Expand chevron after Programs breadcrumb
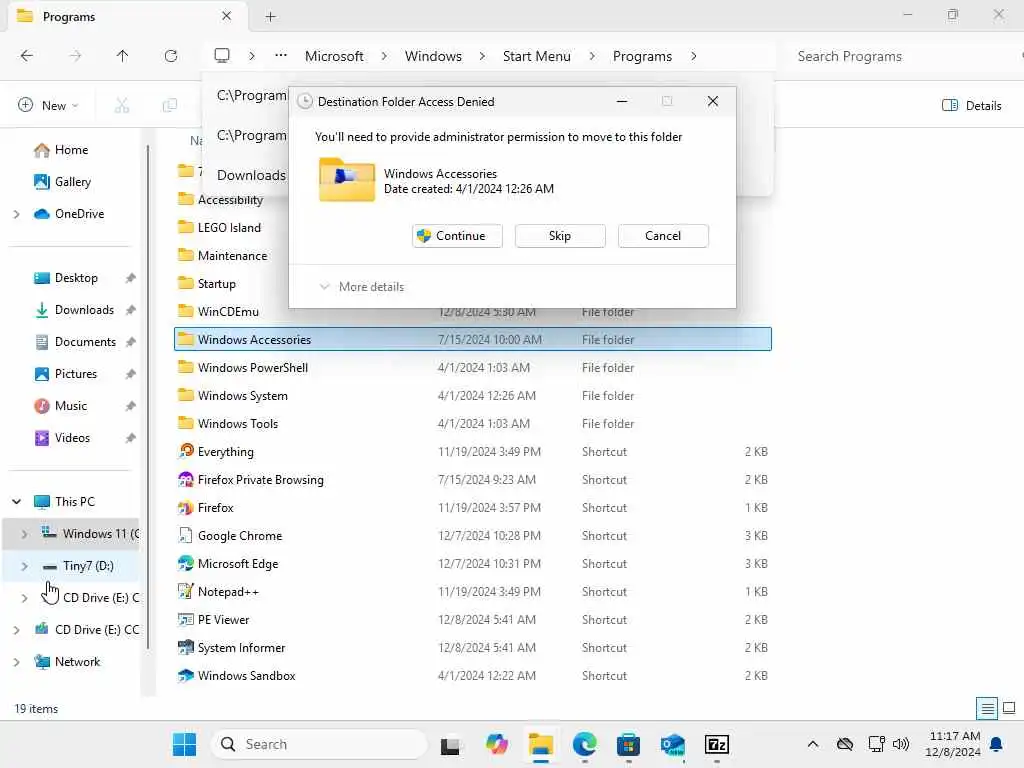 (694, 56)
